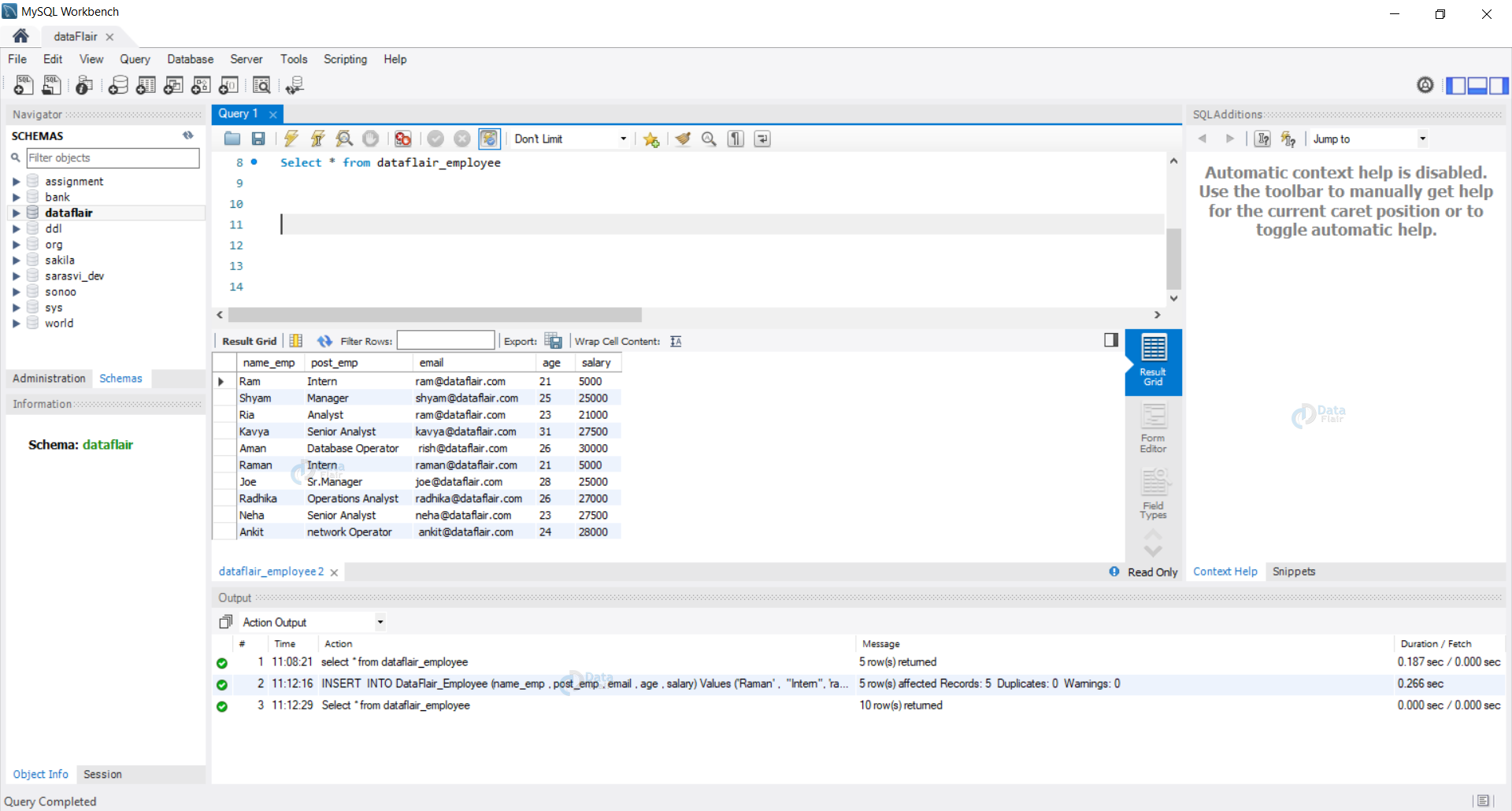The image size is (1512, 811).
Task: Switch to Session tab
Action: tap(102, 774)
